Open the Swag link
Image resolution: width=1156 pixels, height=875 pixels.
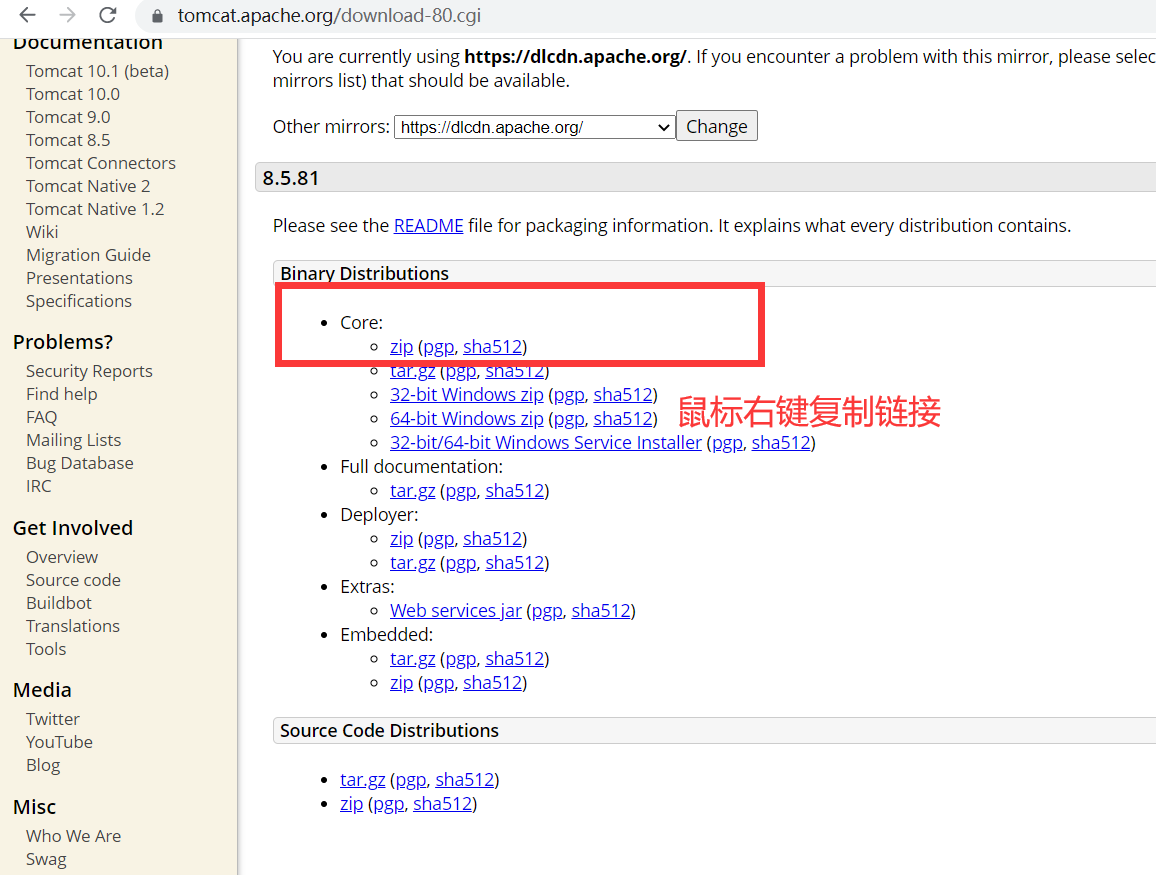[x=46, y=860]
